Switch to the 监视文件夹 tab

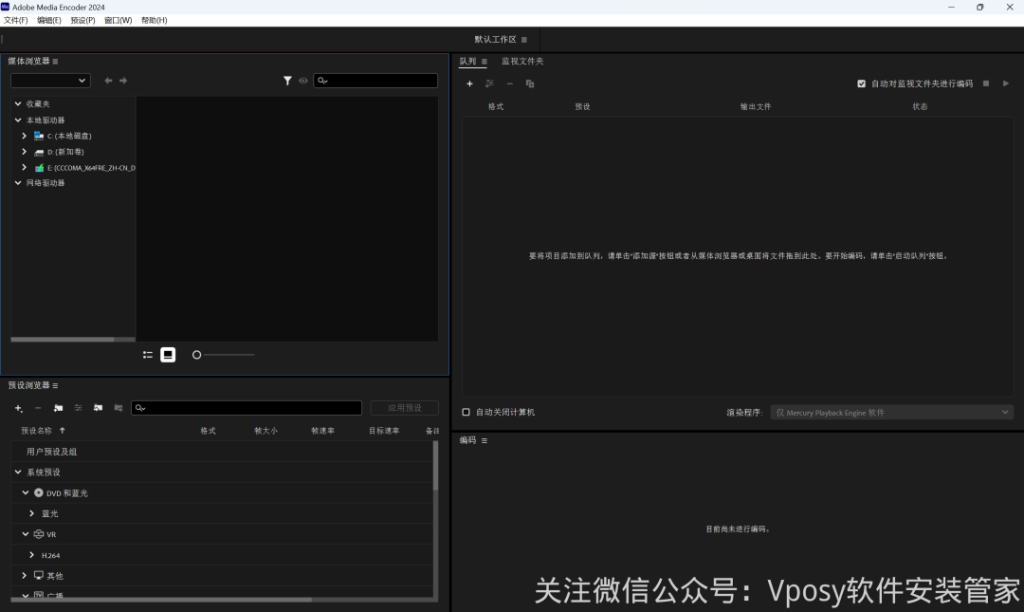pos(522,61)
